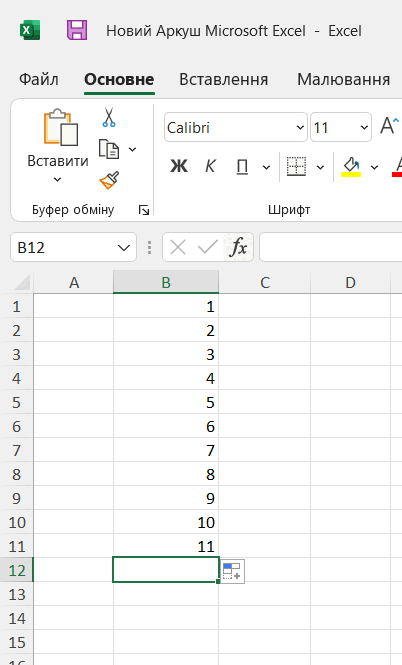The height and width of the screenshot is (665, 402).
Task: Select cell B6 containing 6
Action: 166,426
